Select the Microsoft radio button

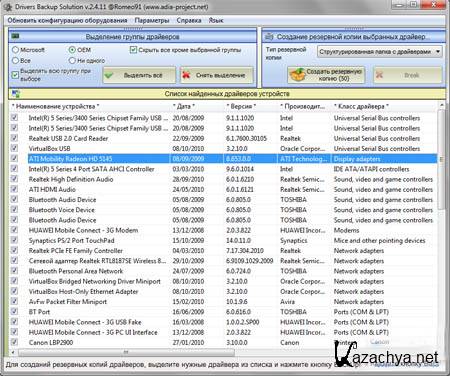[x=15, y=50]
